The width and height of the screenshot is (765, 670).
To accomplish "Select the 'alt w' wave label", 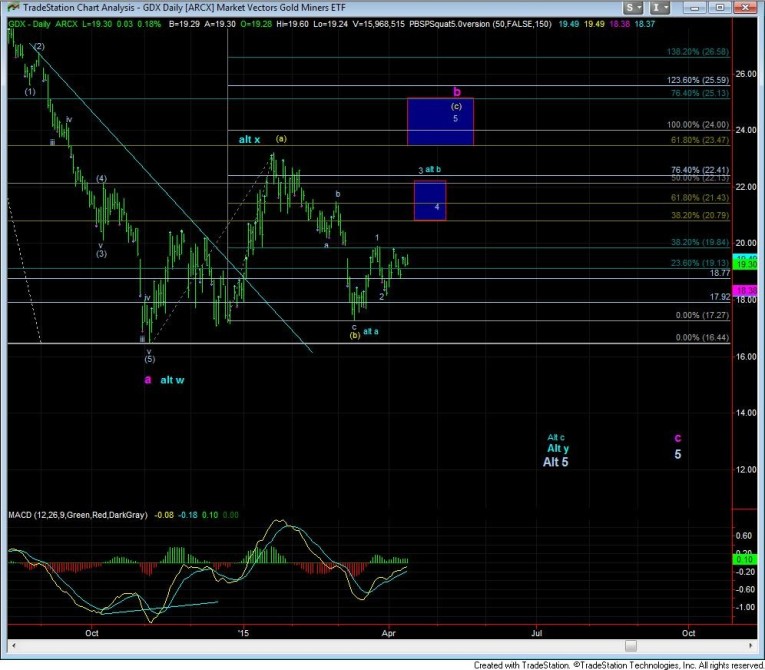I will point(172,380).
